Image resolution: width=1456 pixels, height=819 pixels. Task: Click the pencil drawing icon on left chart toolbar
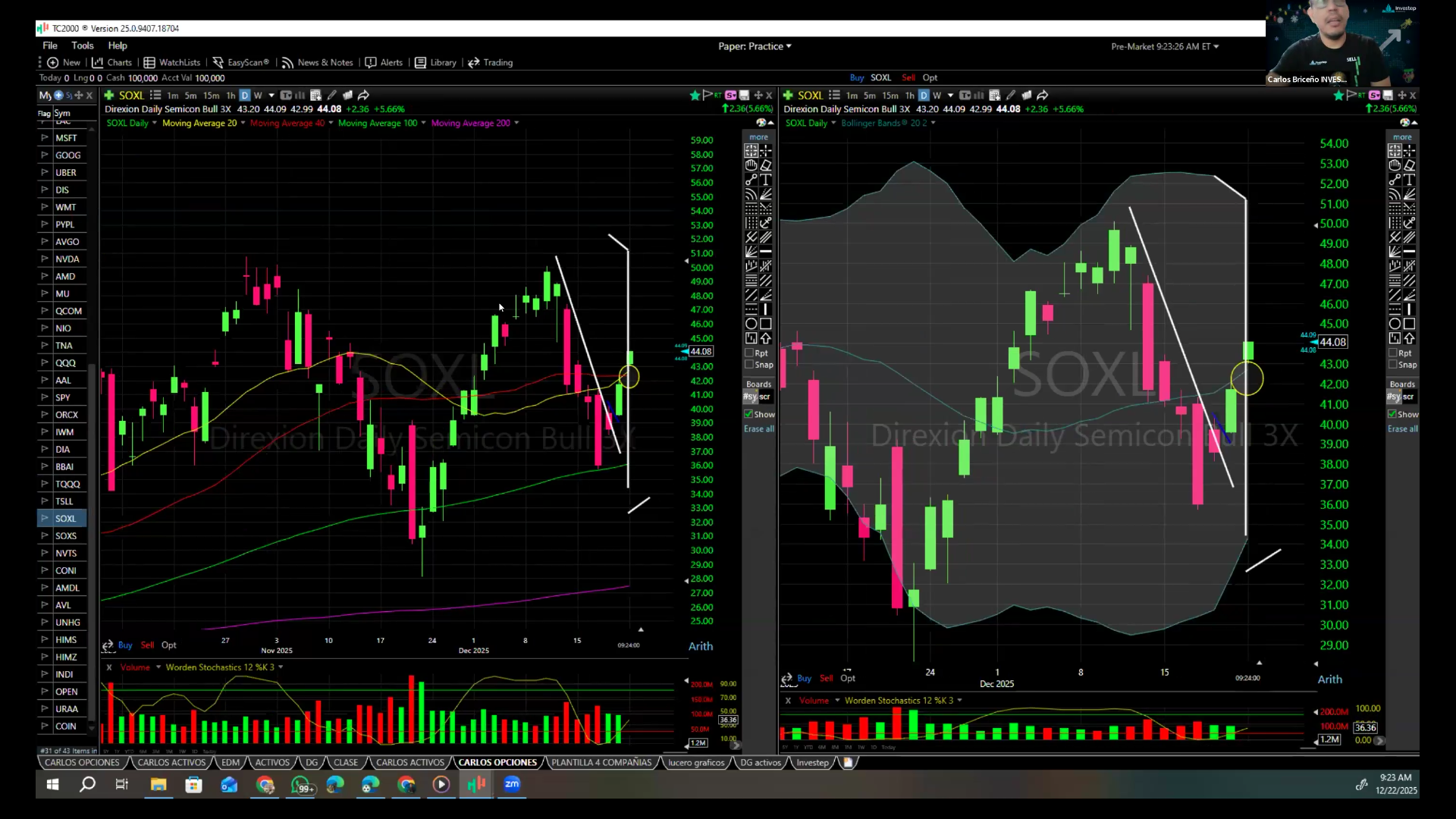point(331,96)
